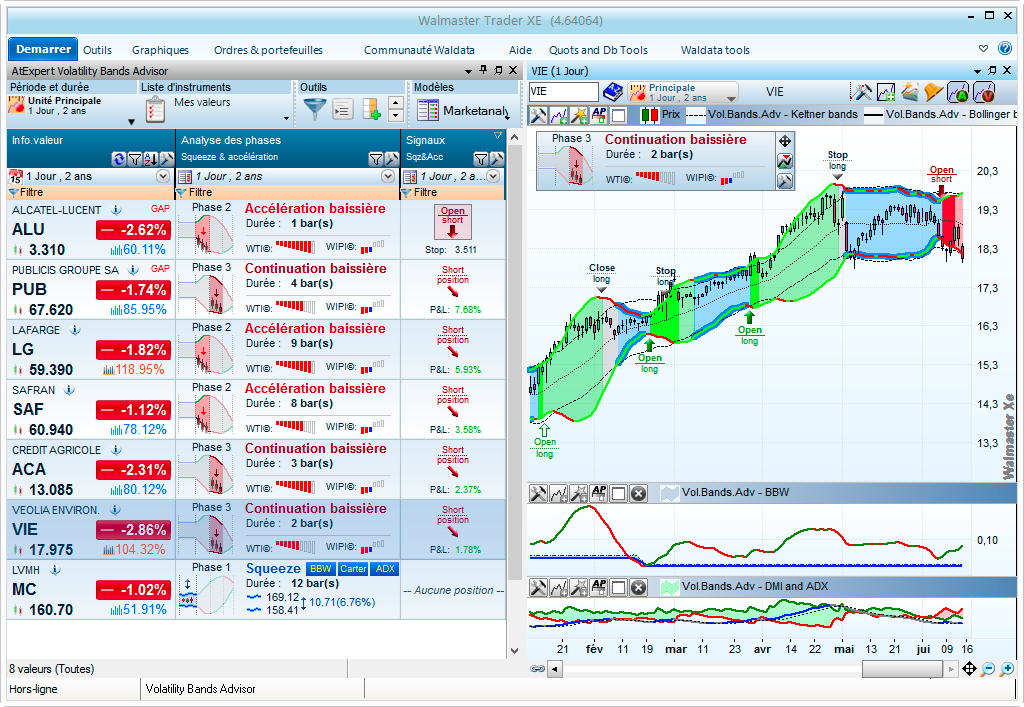
Task: Click the chart trend icon on Phase 3 overlay
Action: point(785,161)
